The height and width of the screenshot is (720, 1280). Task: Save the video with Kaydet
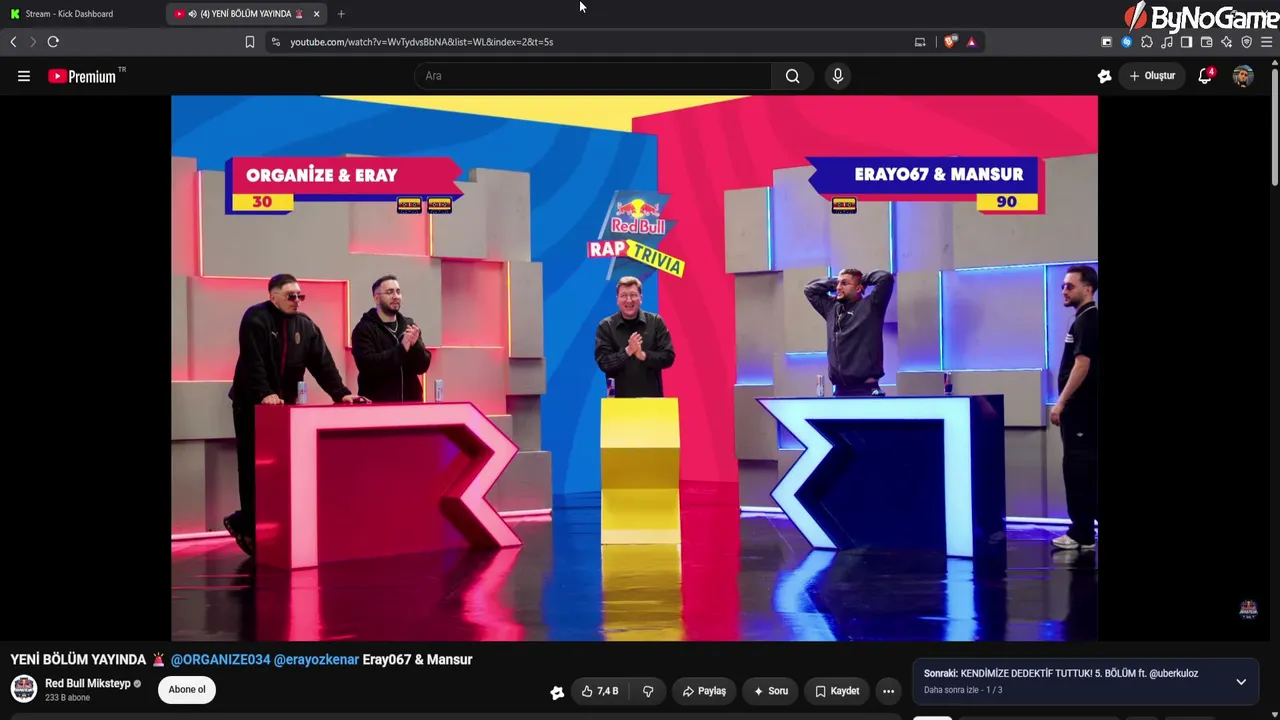pos(837,691)
